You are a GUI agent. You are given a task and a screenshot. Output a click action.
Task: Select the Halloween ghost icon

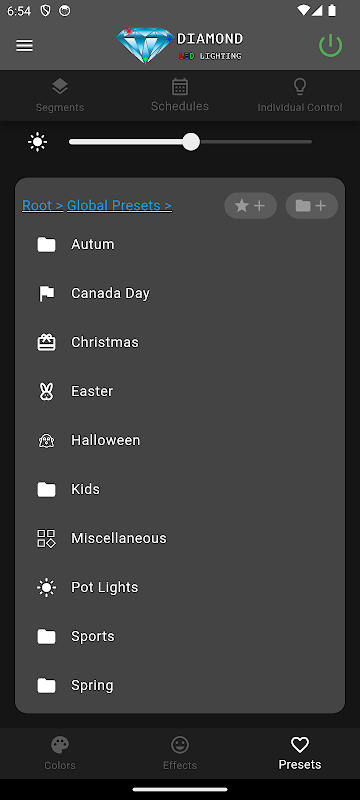coord(46,440)
